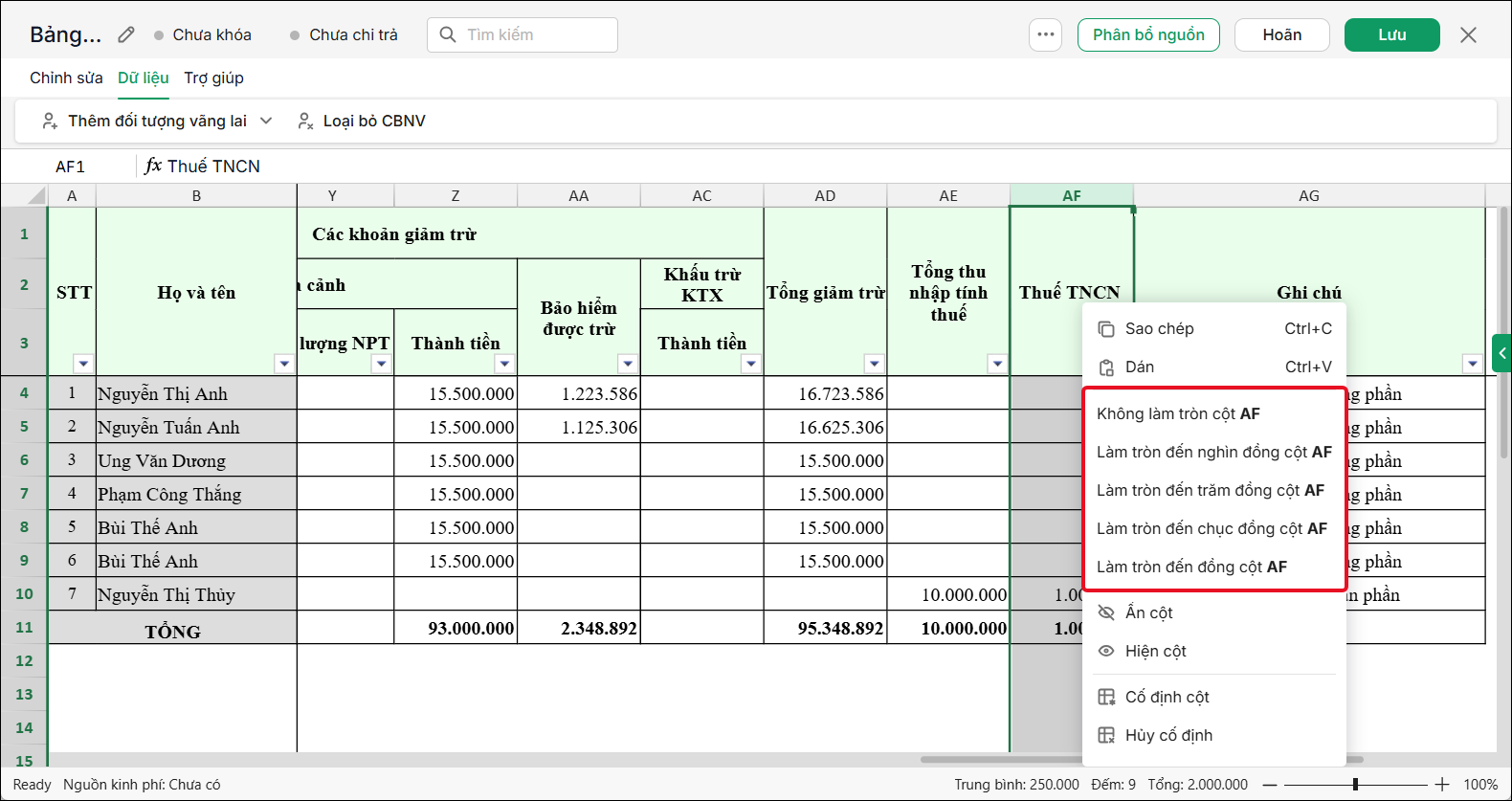Open filter dropdown on Ghi chú column
This screenshot has height=801, width=1512.
click(1472, 364)
